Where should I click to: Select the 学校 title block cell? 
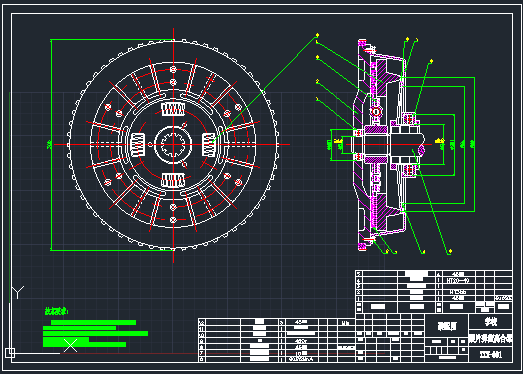(491, 322)
